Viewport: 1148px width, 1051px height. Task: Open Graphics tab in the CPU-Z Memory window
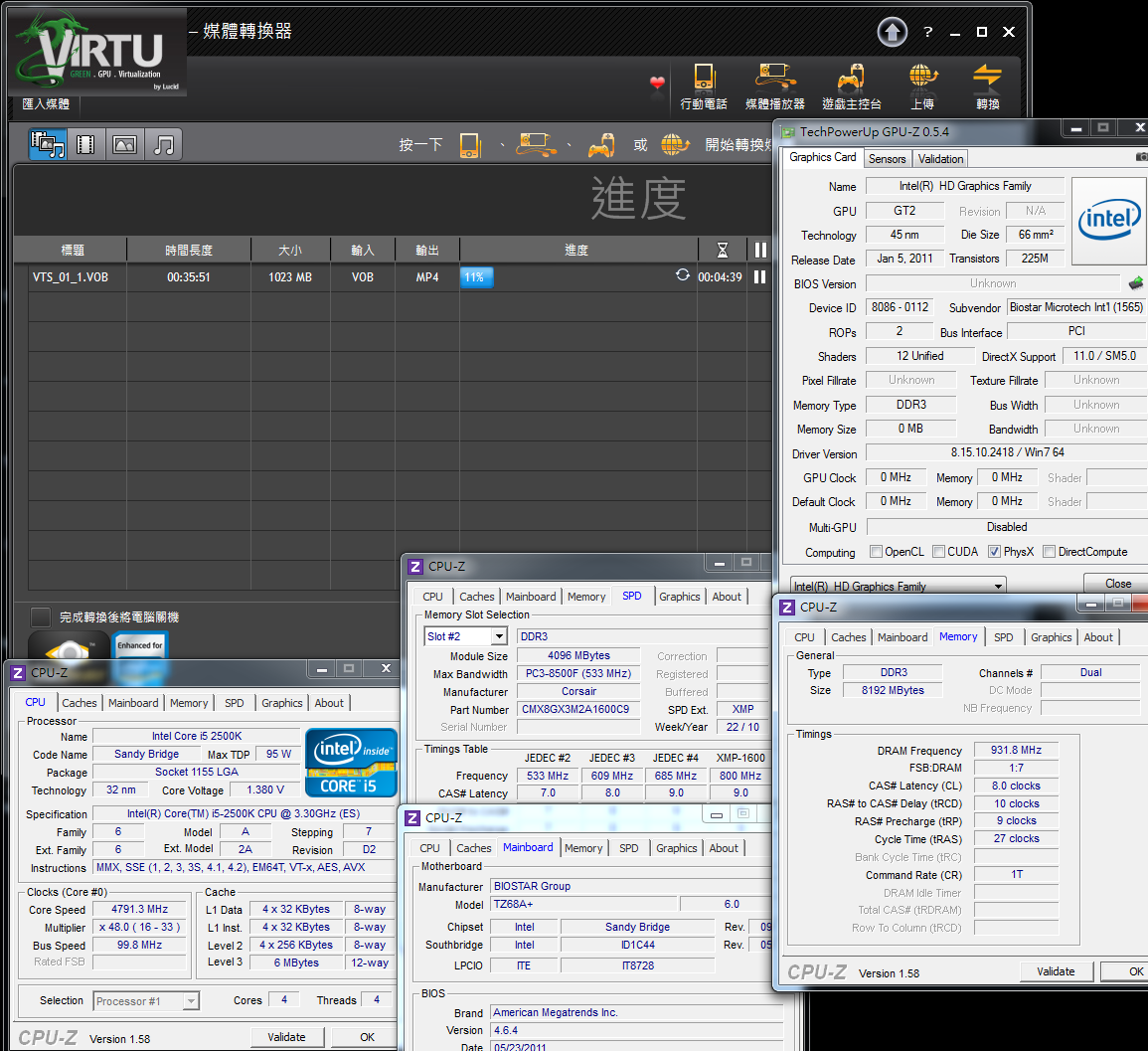pos(1051,638)
